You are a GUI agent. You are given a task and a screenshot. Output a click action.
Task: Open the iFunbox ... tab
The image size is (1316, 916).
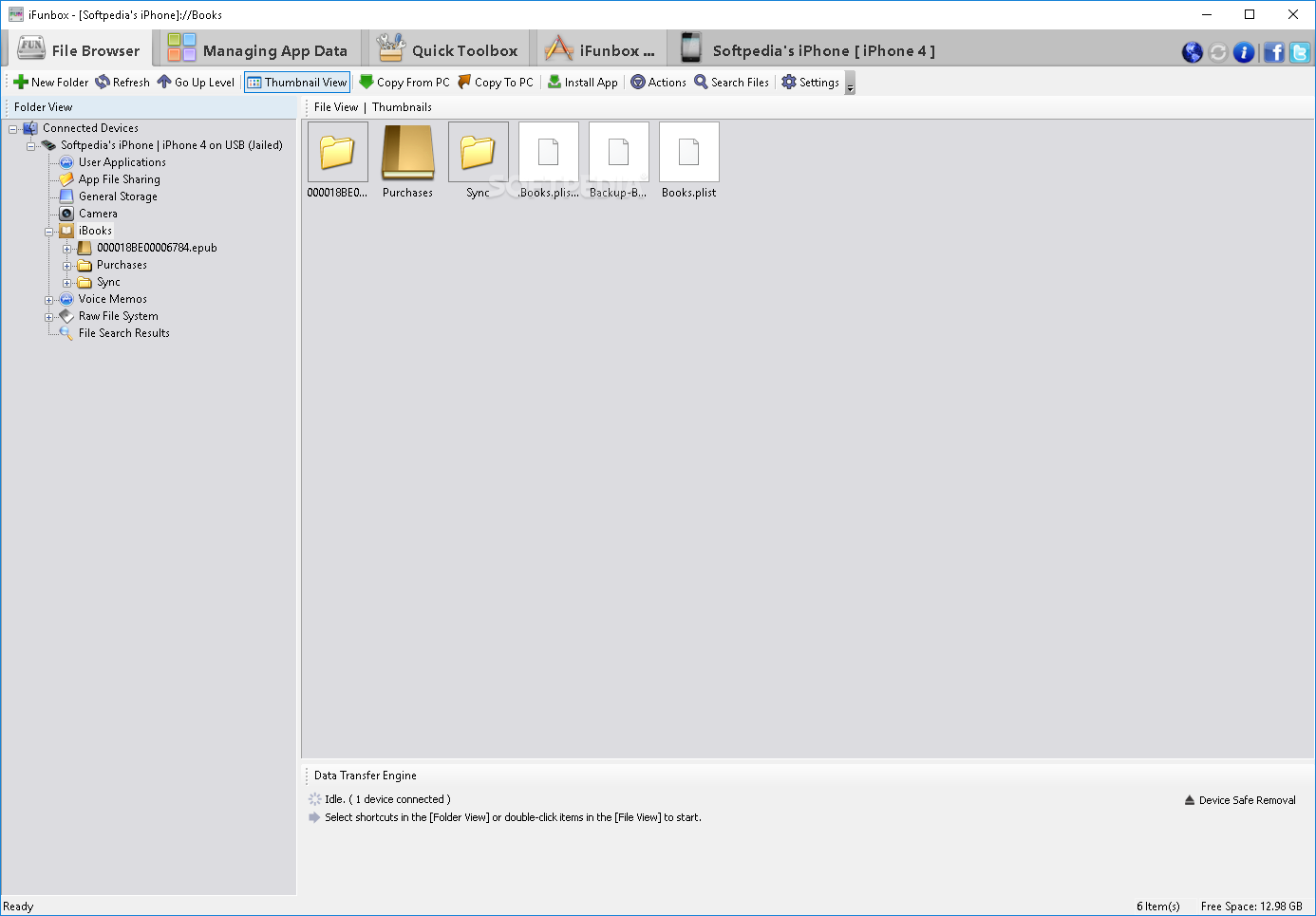[600, 49]
